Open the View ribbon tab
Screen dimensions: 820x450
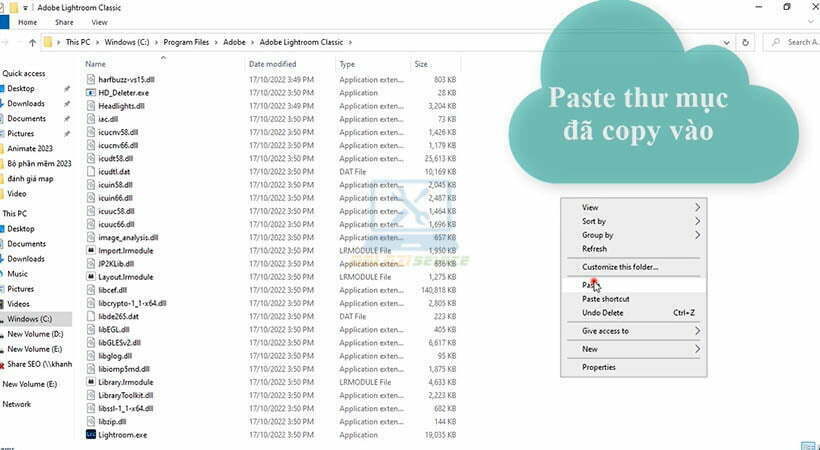click(99, 22)
